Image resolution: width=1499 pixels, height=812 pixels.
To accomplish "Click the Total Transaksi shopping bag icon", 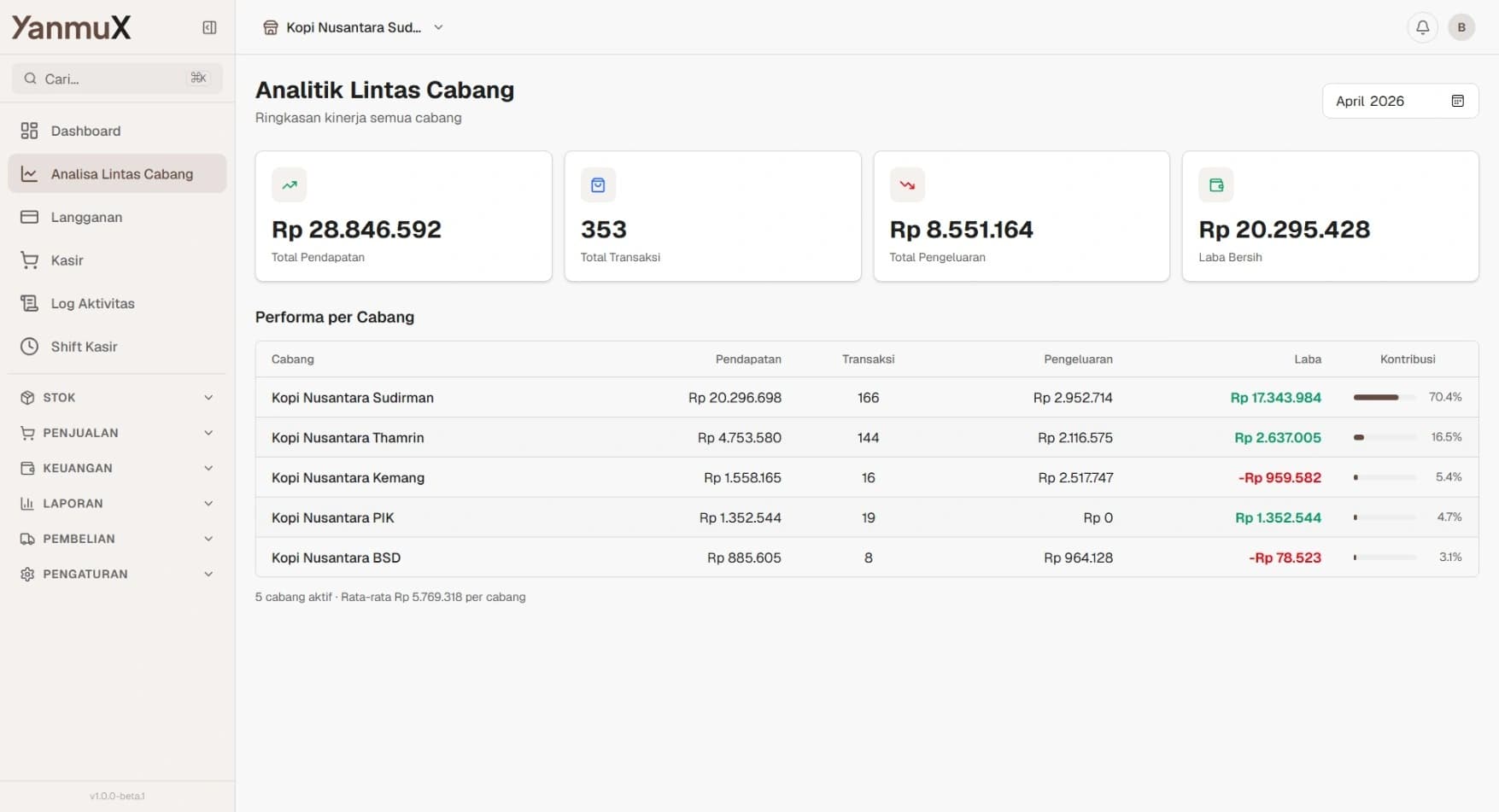I will [598, 184].
